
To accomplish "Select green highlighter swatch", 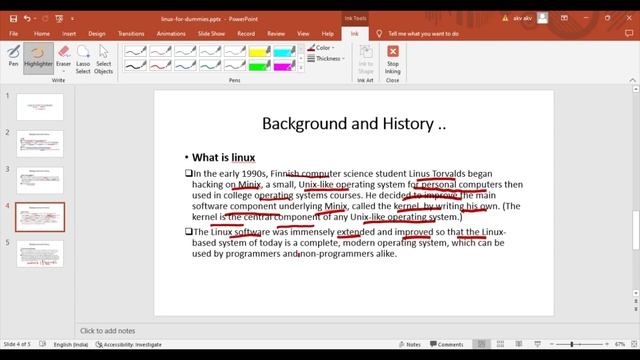I will 260,65.
